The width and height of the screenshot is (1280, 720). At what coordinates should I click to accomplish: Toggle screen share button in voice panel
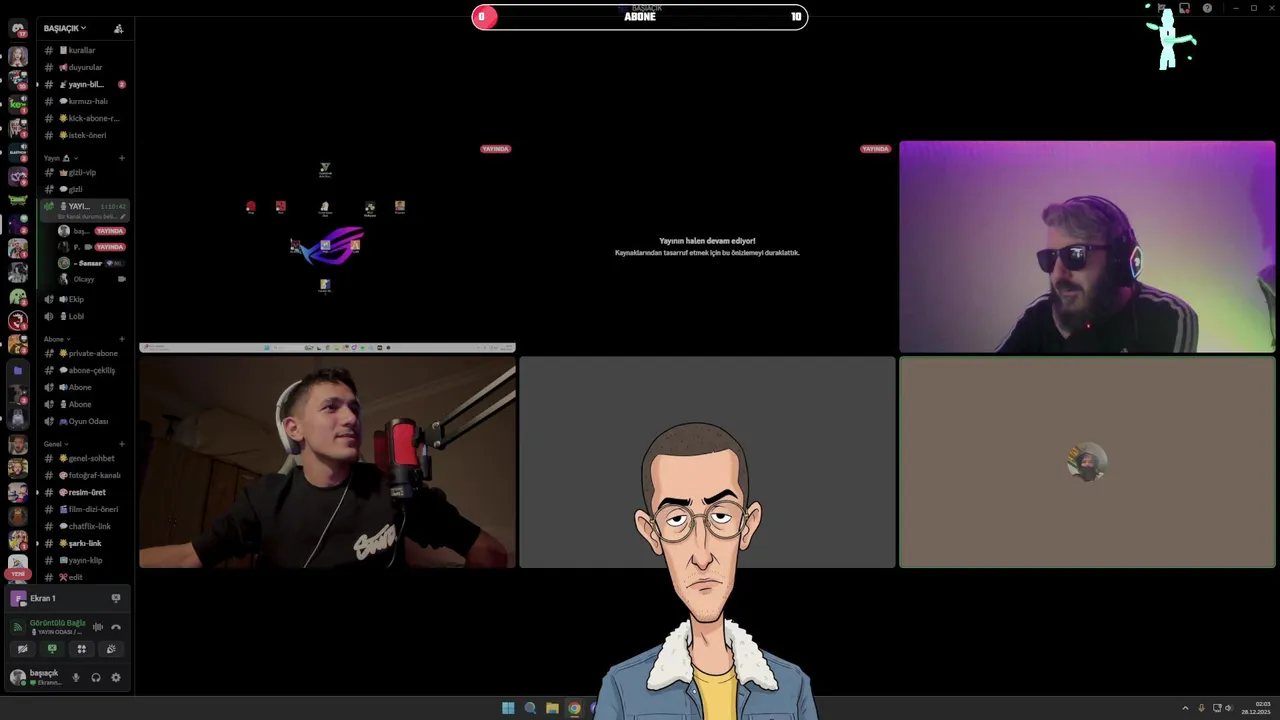(52, 649)
